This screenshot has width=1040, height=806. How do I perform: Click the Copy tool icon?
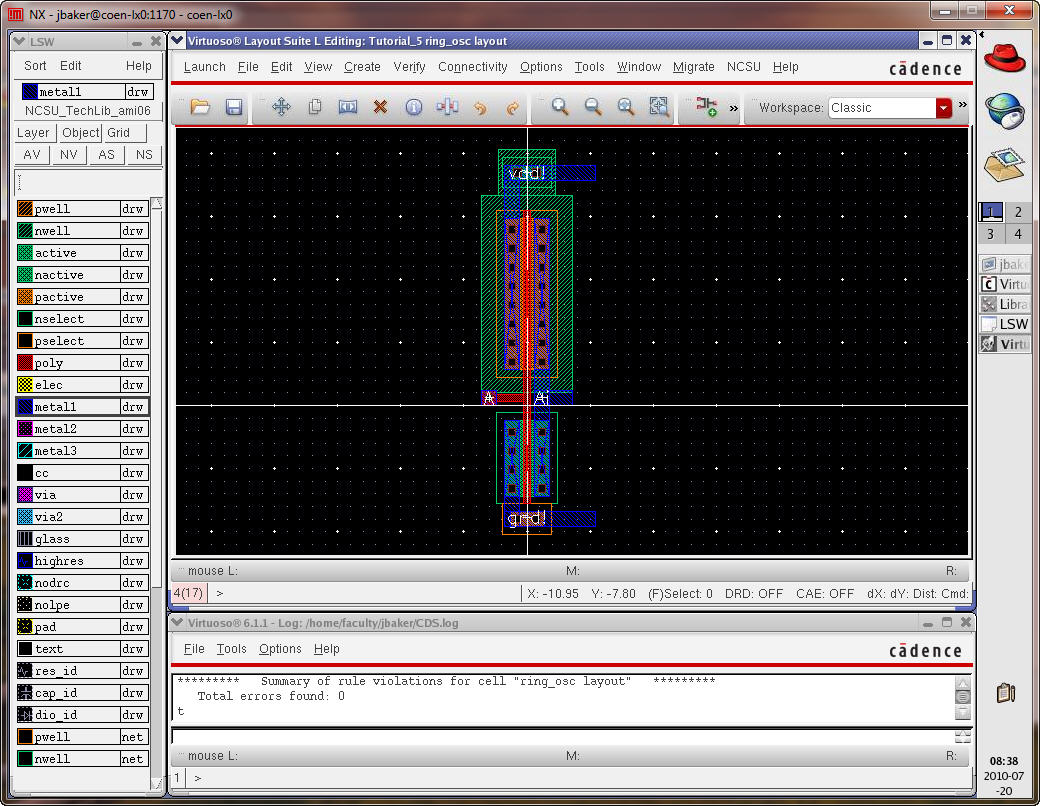click(314, 107)
